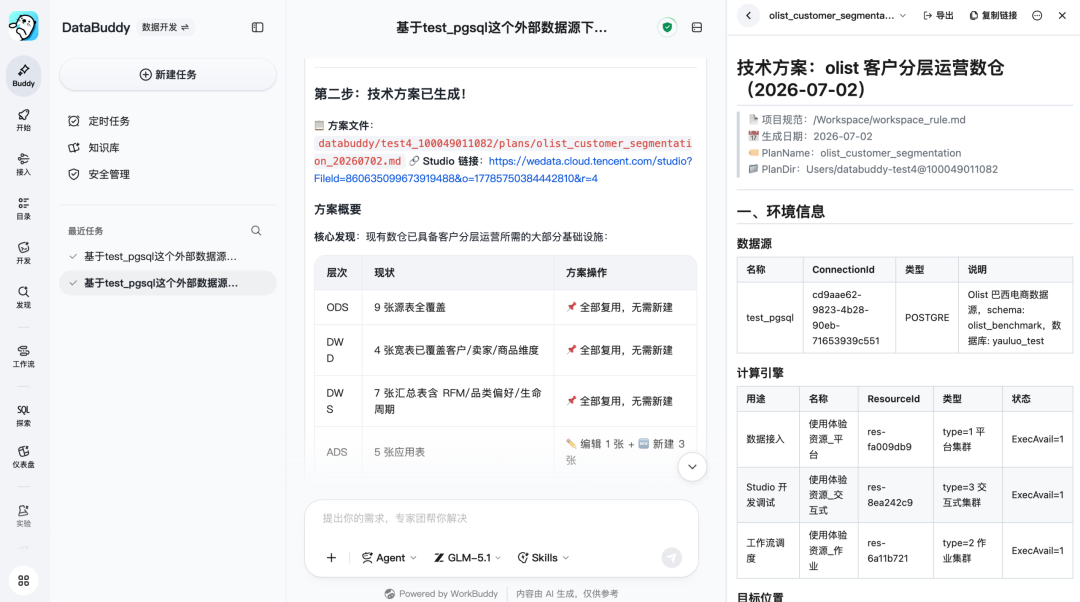Viewport: 1080px width, 602px height.
Task: Open the 仪表盘 dashboard sidebar icon
Action: pos(23,457)
